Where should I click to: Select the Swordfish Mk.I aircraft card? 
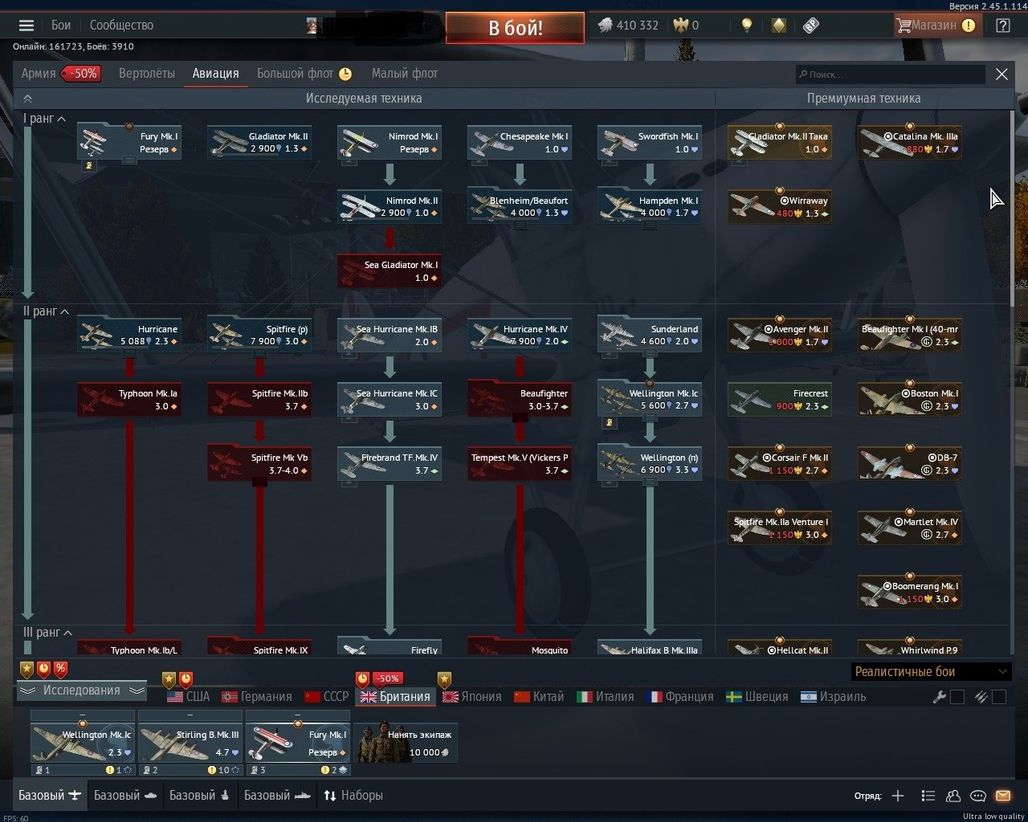tap(649, 142)
